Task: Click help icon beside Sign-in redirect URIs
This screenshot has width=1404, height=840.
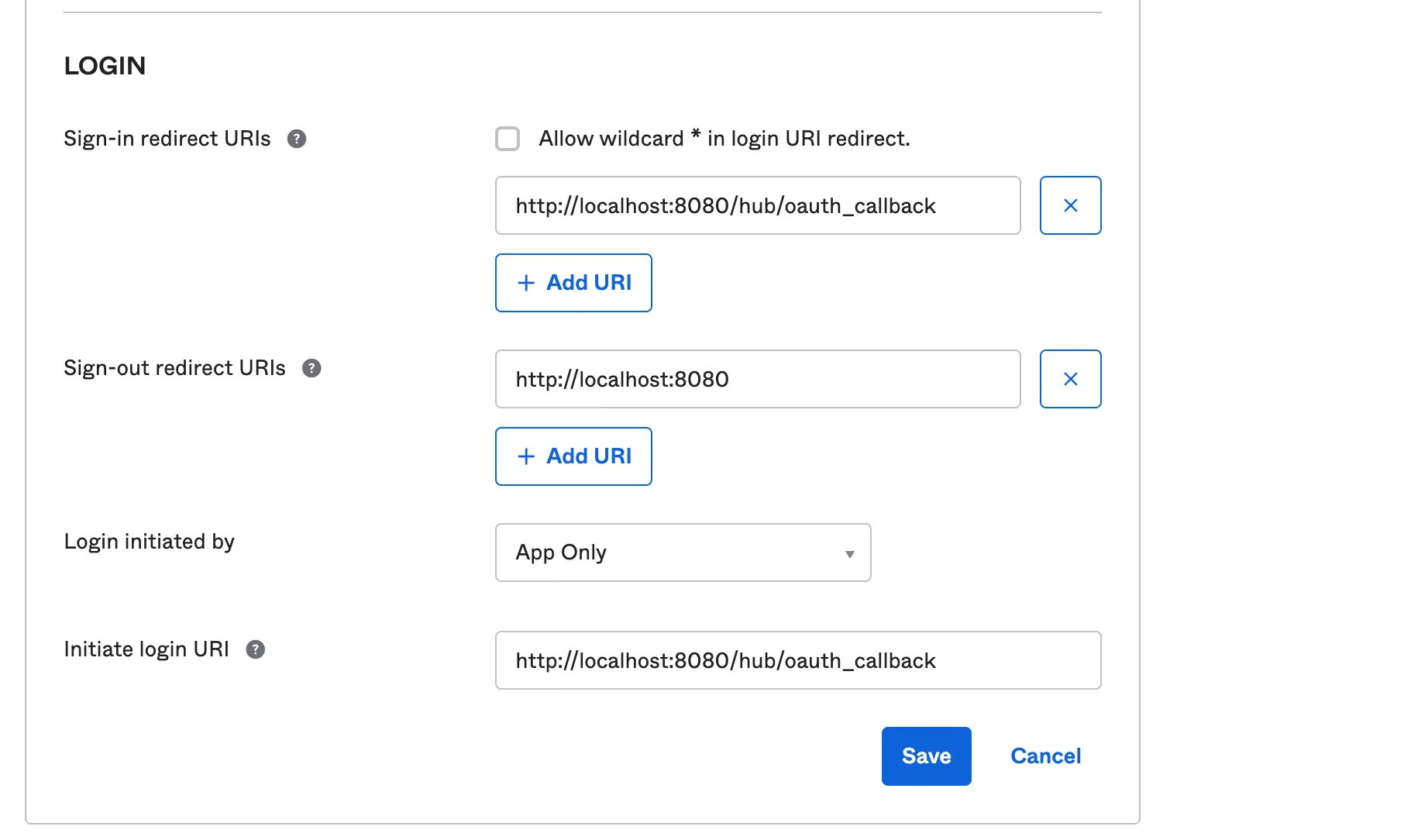Action: [x=297, y=139]
